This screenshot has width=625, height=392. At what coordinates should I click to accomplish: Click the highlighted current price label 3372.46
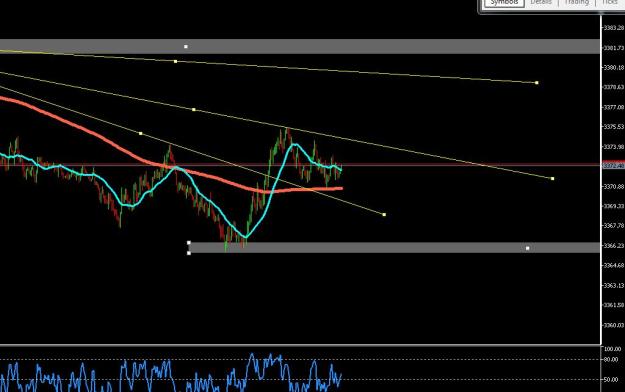[613, 165]
